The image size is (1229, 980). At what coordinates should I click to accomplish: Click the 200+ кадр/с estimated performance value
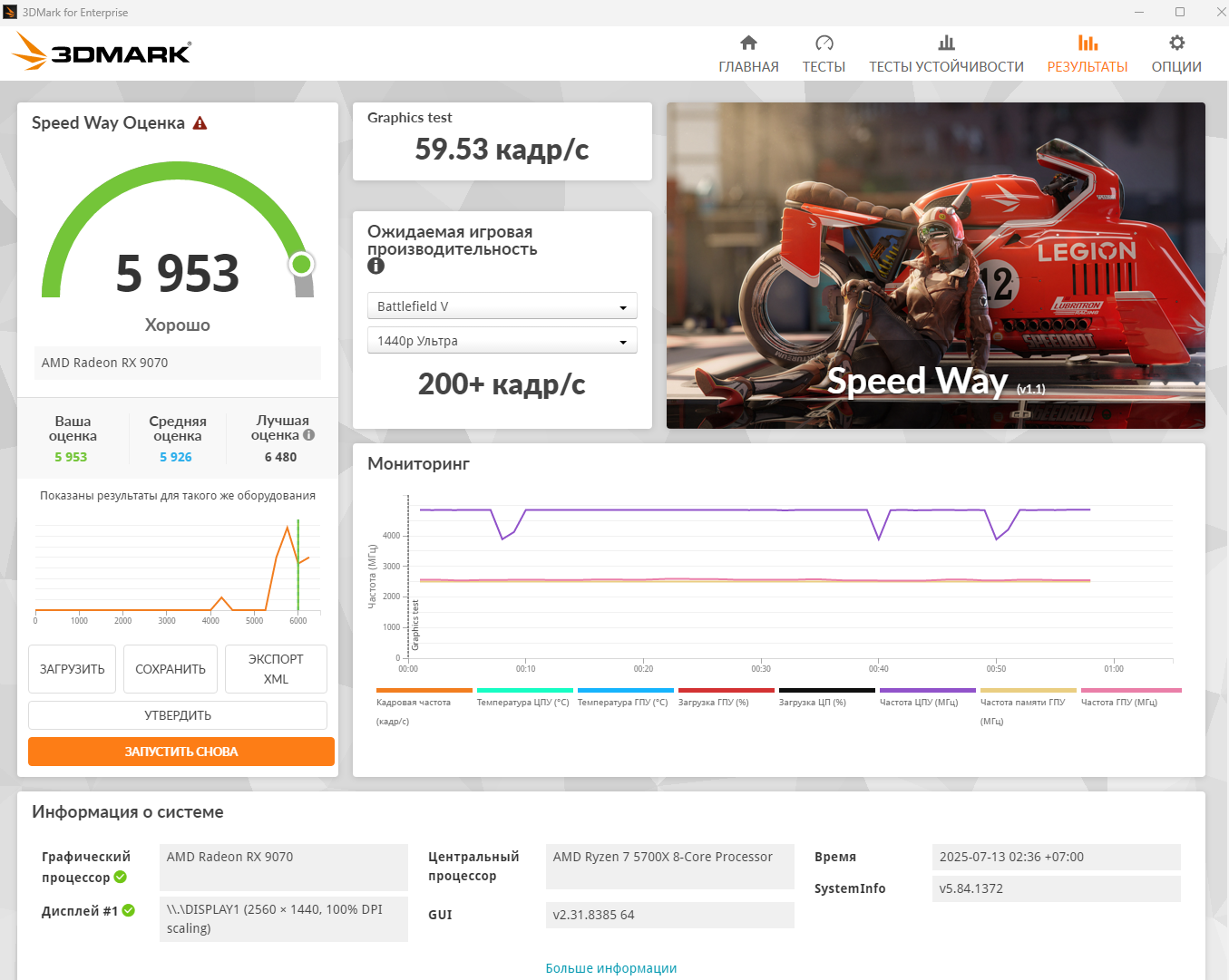pyautogui.click(x=502, y=384)
